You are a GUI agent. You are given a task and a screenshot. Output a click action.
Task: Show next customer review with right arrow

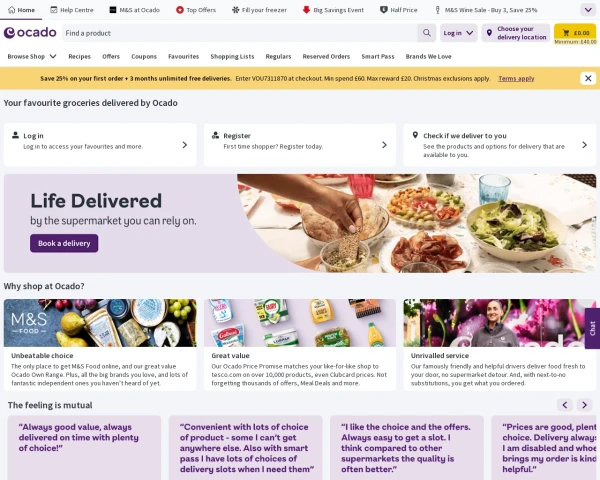pyautogui.click(x=584, y=405)
